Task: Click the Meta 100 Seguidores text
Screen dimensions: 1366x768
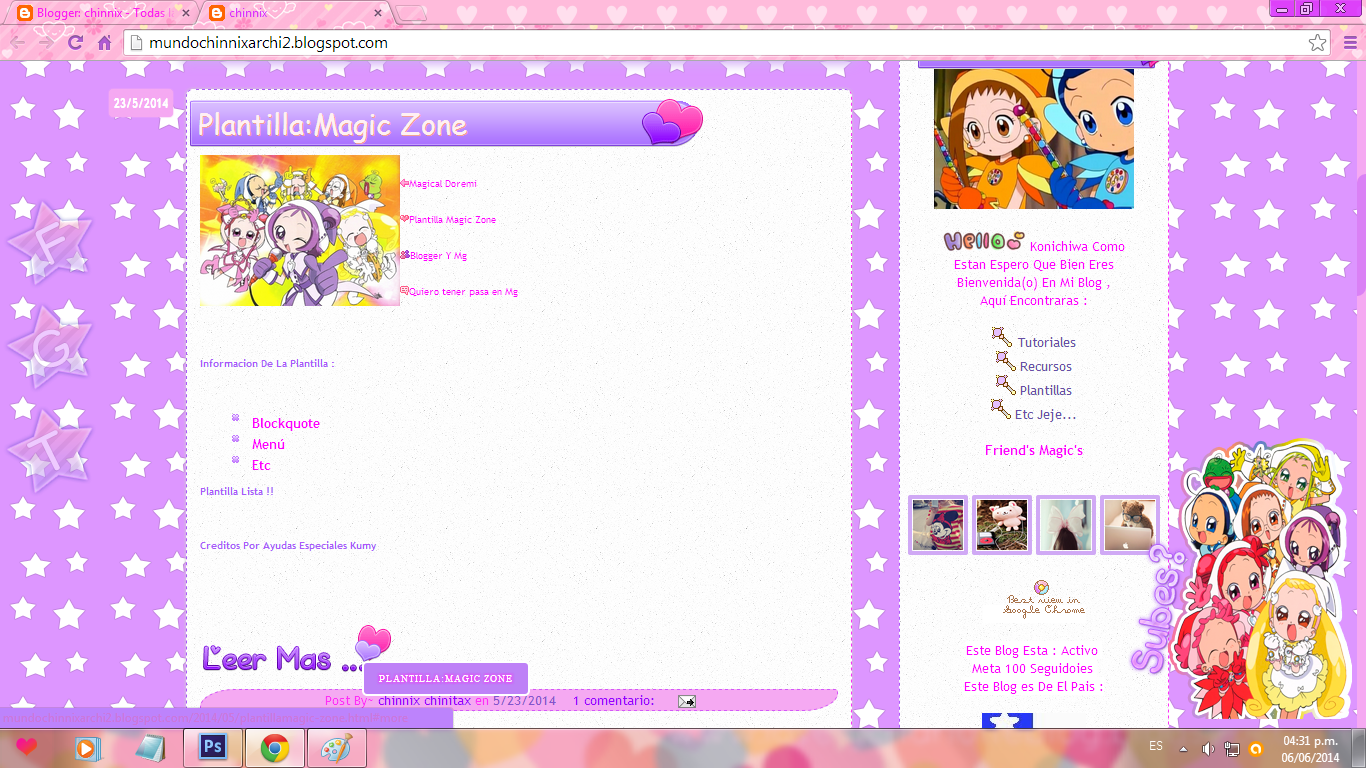Action: coord(1032,669)
